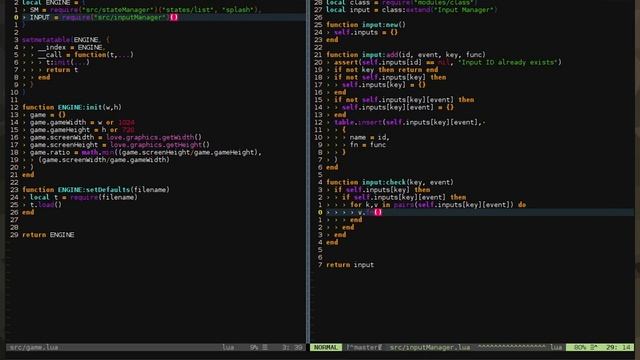Click 'if self.inputs[key][event] then' in input:check
This screenshot has height=360, width=640.
pos(404,197)
